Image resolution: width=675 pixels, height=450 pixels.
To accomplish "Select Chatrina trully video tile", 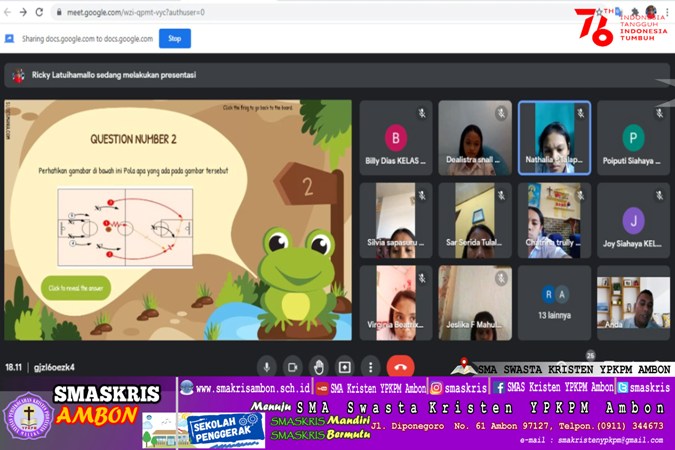I will pyautogui.click(x=554, y=220).
